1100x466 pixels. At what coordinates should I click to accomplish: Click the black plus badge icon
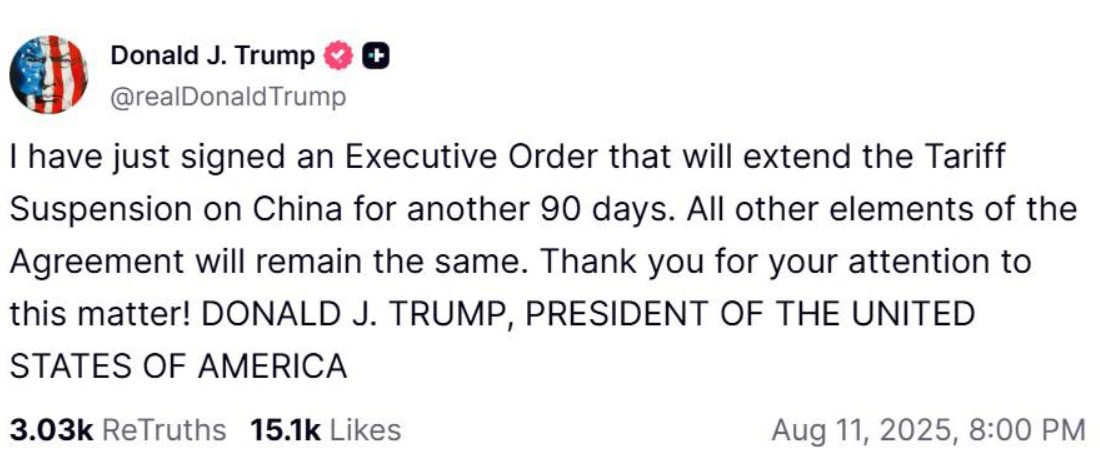tap(375, 57)
